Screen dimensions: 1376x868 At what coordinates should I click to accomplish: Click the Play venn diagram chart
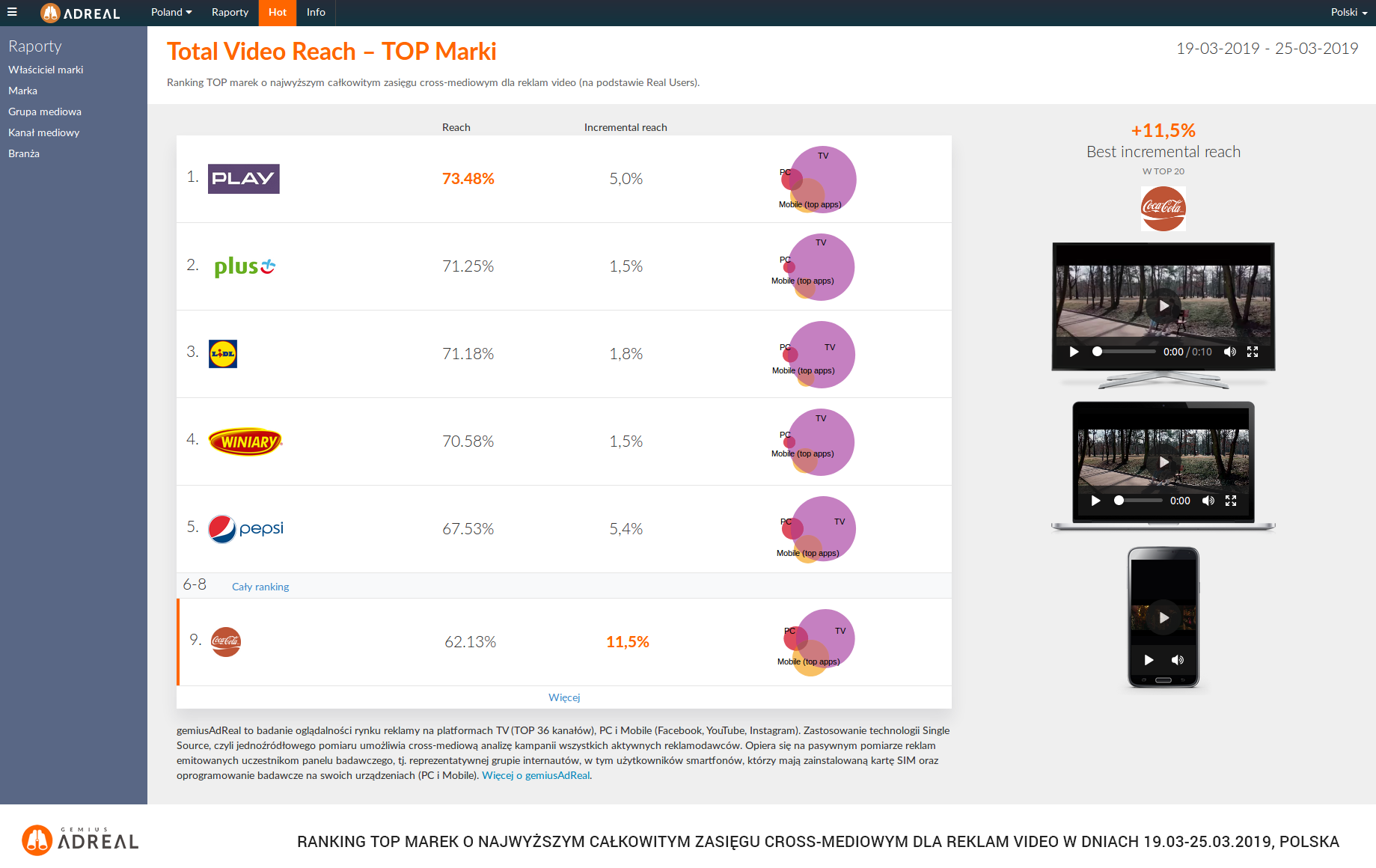[x=817, y=180]
